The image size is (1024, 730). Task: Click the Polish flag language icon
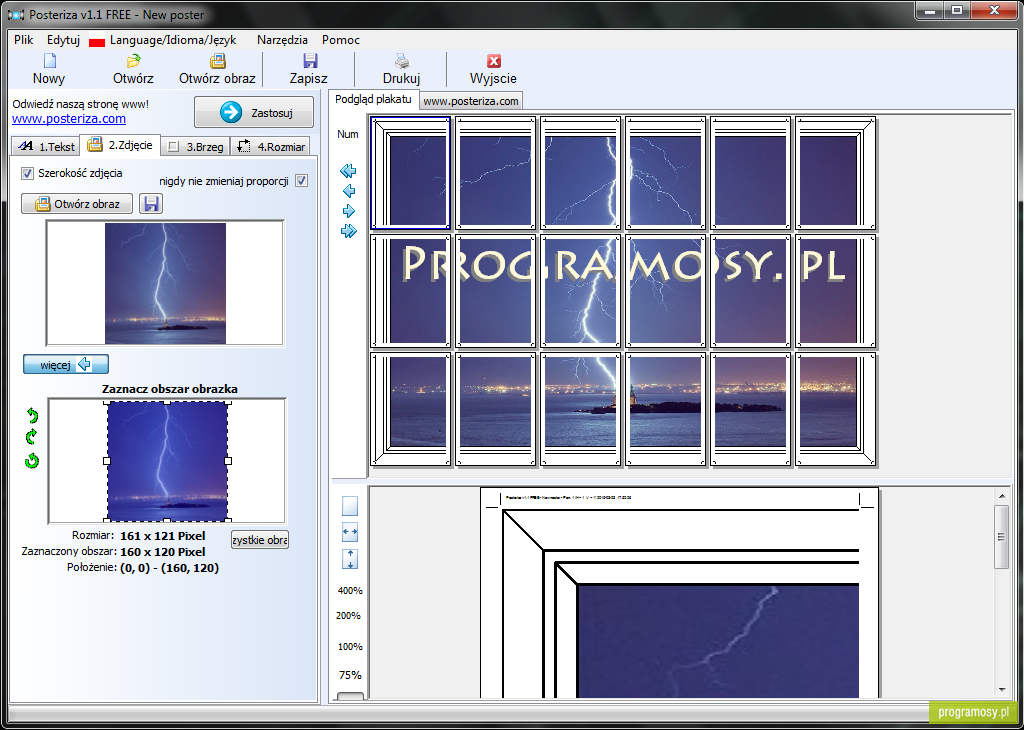[97, 41]
